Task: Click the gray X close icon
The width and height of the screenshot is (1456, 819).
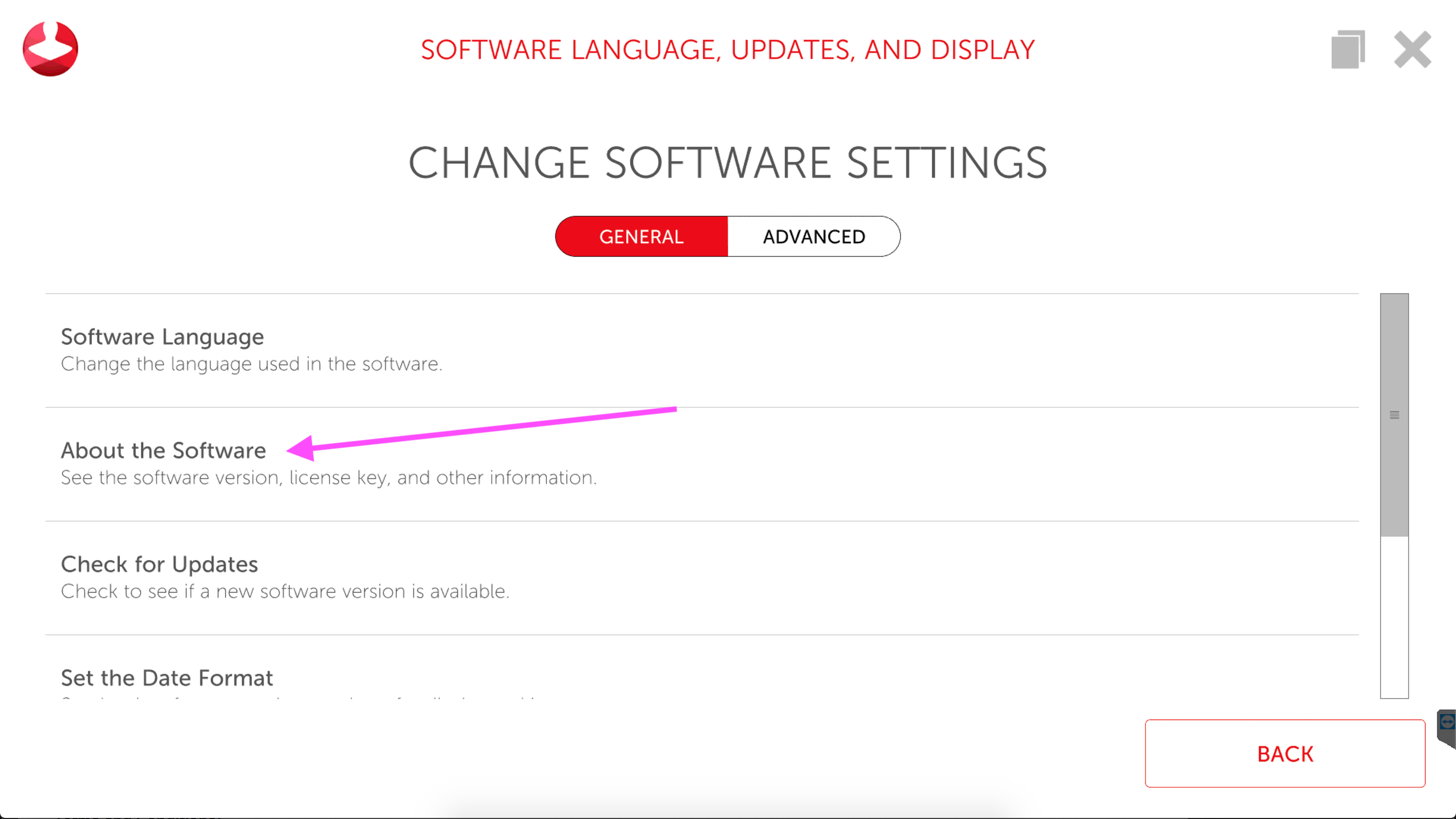Action: tap(1412, 50)
